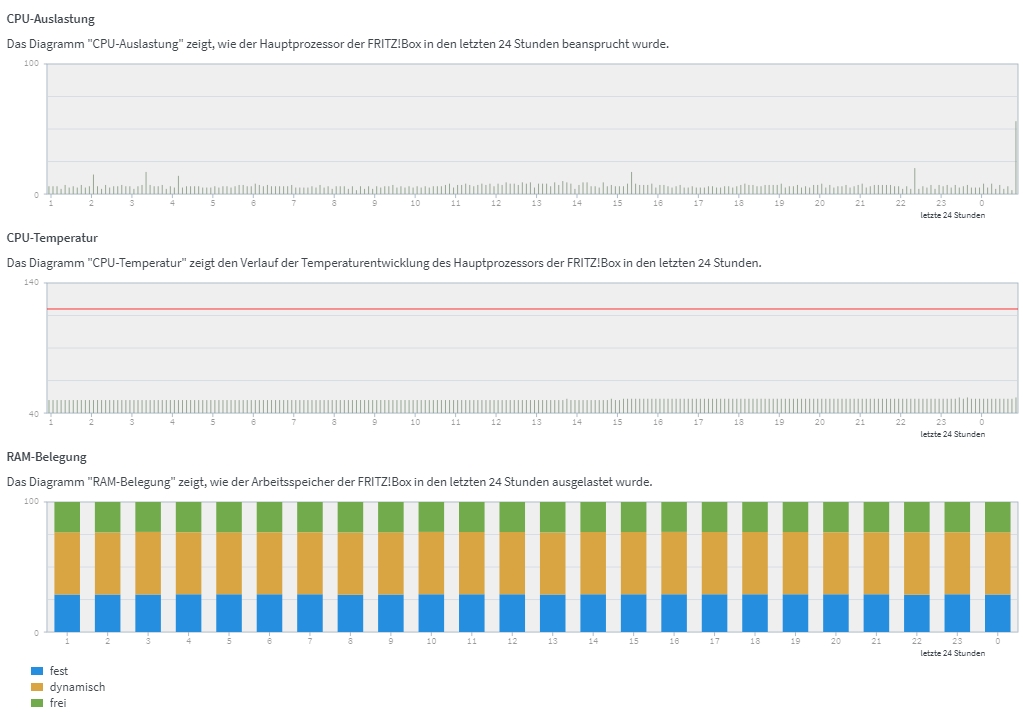Viewport: 1023px width, 712px height.
Task: Click hour label '12' on CPU-Auslastung axis
Action: [496, 204]
